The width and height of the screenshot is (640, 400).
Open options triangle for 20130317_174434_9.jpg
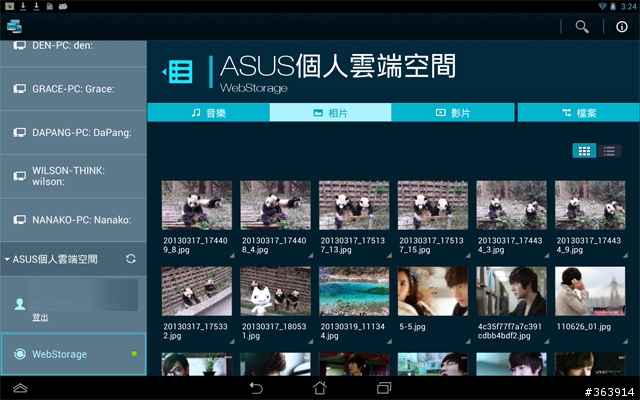pos(625,256)
